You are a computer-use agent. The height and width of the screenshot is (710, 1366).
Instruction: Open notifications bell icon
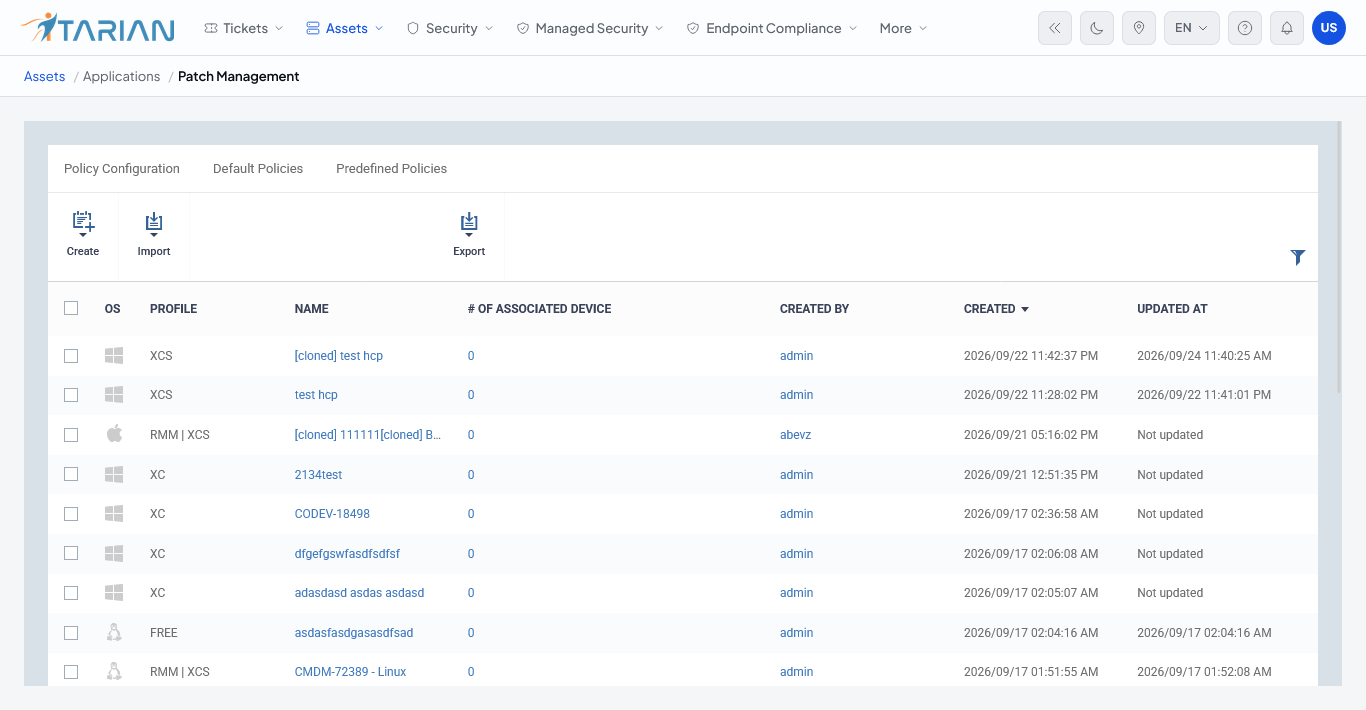click(x=1287, y=28)
